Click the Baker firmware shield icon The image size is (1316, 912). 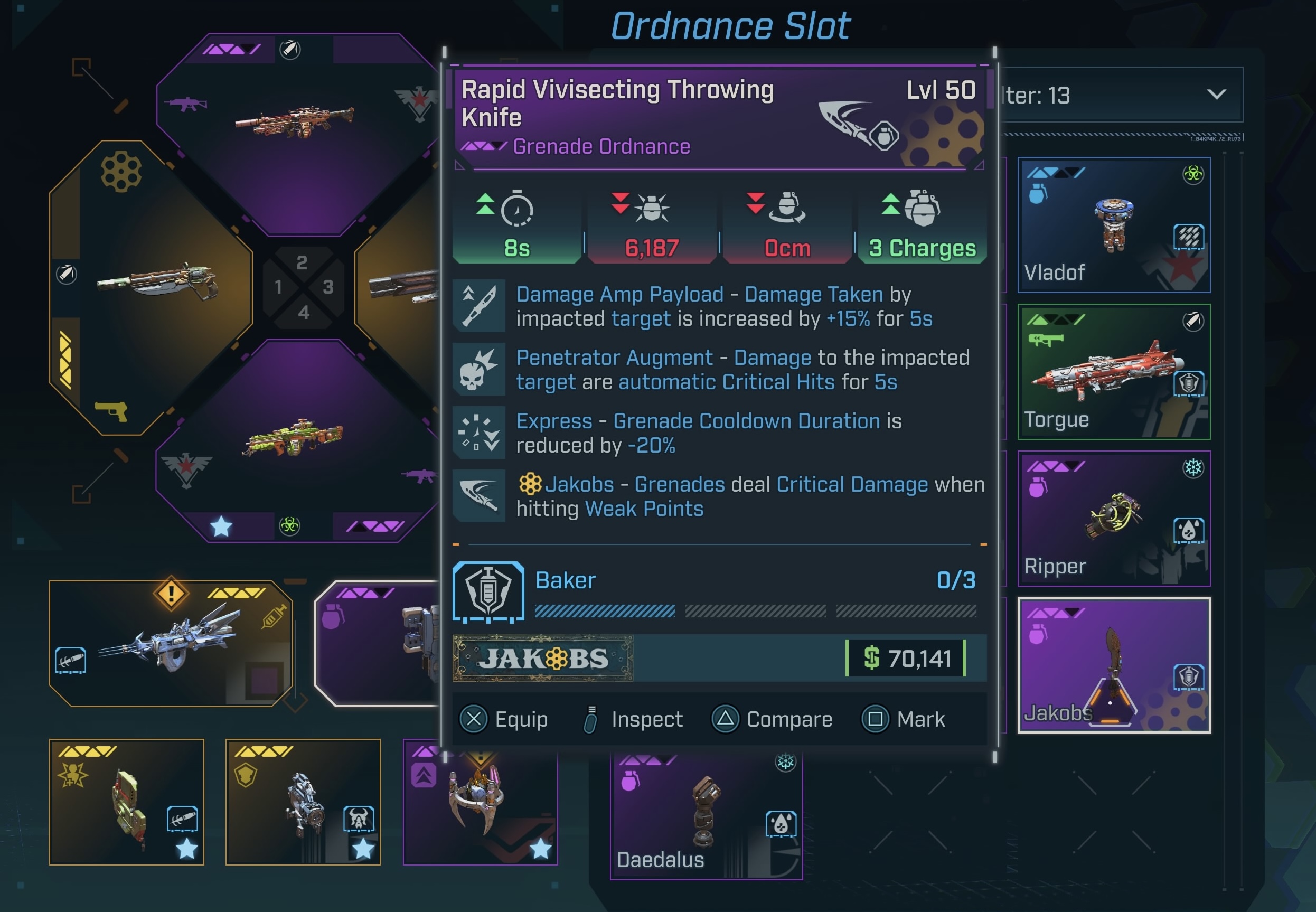coord(488,592)
